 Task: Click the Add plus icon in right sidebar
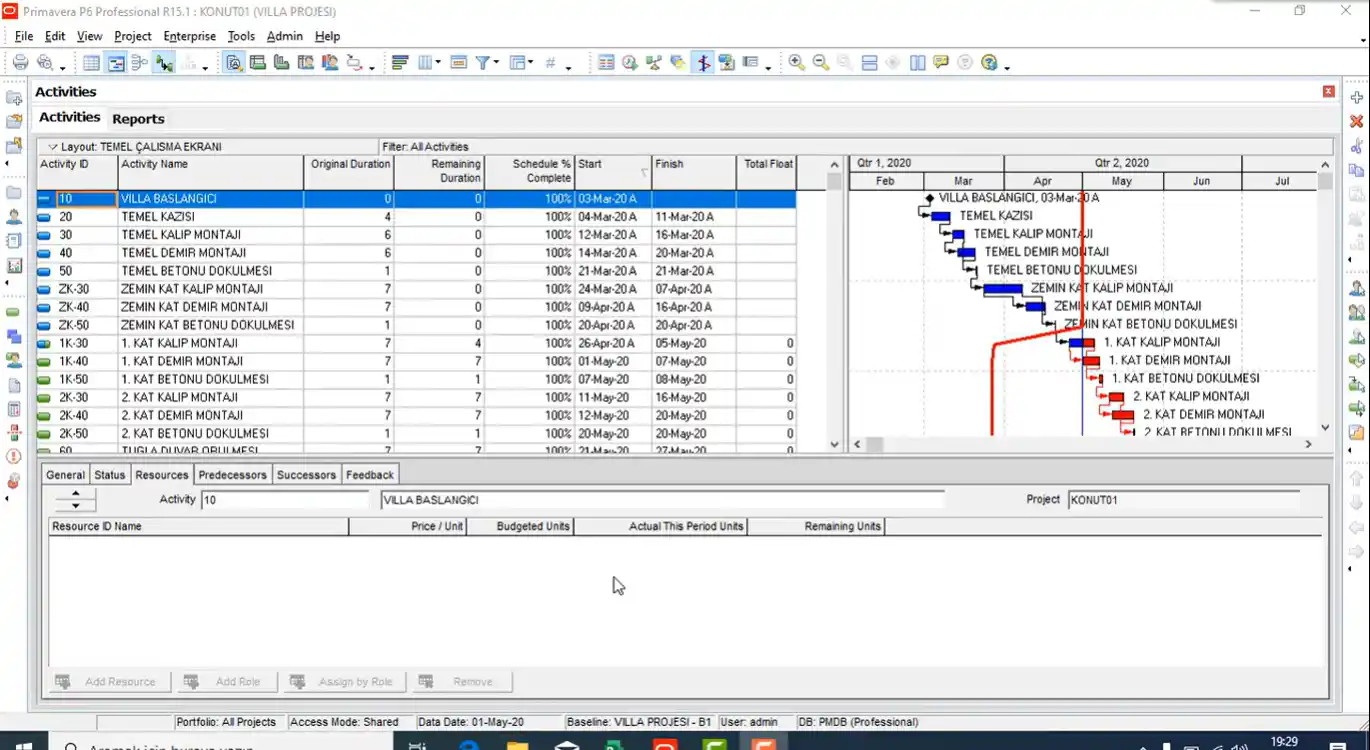[1357, 98]
